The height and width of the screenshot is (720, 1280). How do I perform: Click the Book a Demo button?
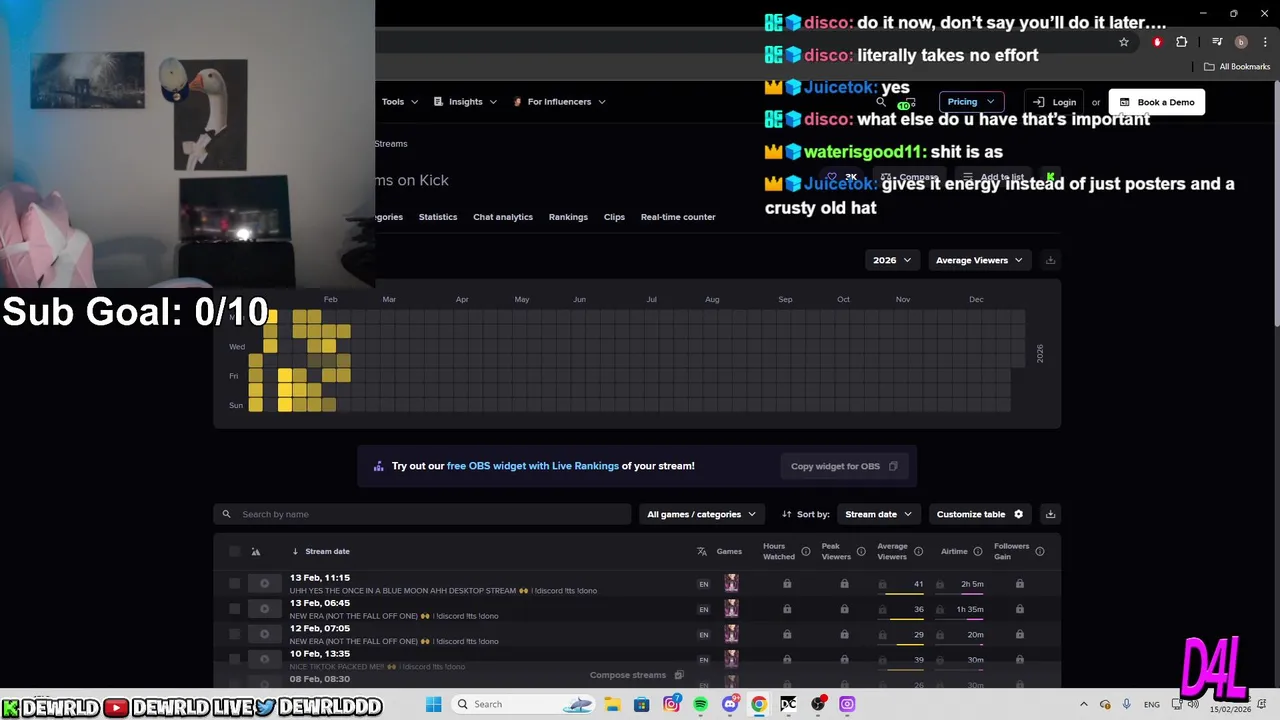coord(1156,102)
